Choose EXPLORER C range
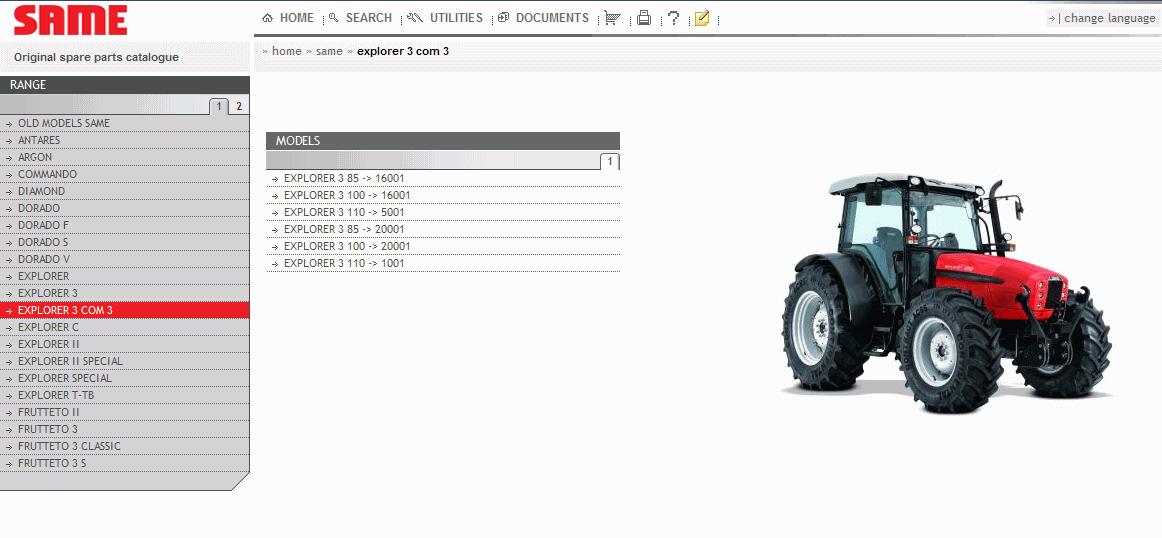 (124, 328)
